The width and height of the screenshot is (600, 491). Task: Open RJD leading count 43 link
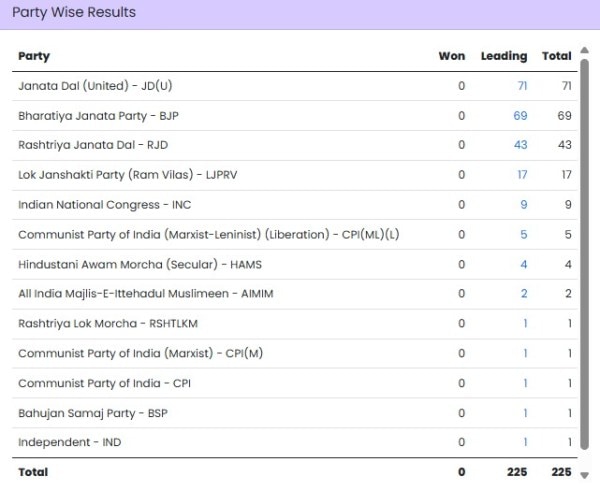520,145
